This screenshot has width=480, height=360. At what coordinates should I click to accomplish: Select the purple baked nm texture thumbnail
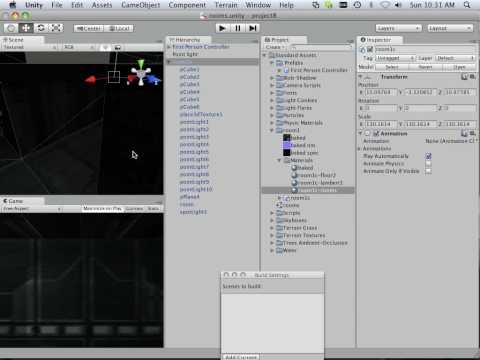point(287,145)
